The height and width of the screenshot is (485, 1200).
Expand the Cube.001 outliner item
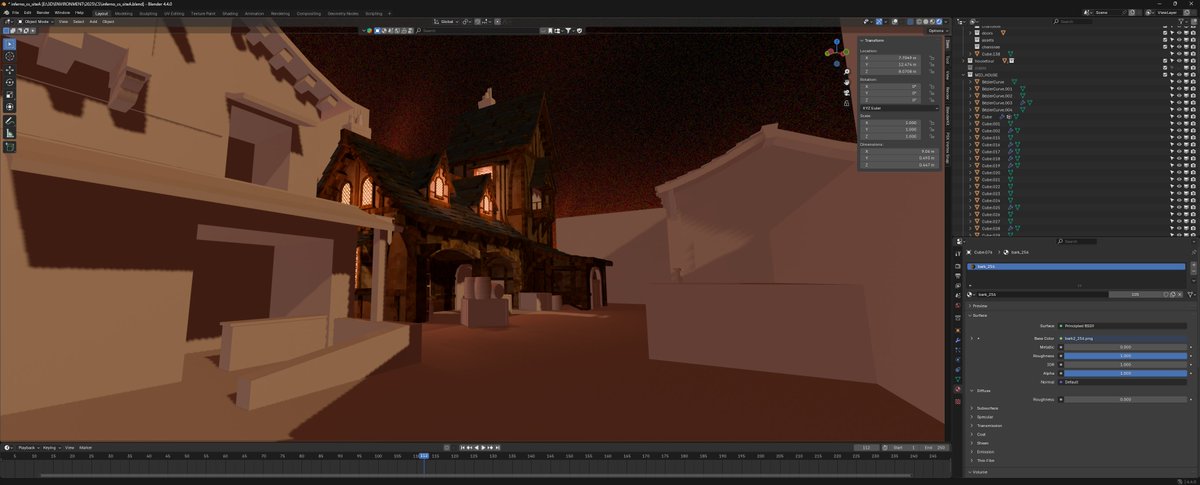click(971, 123)
